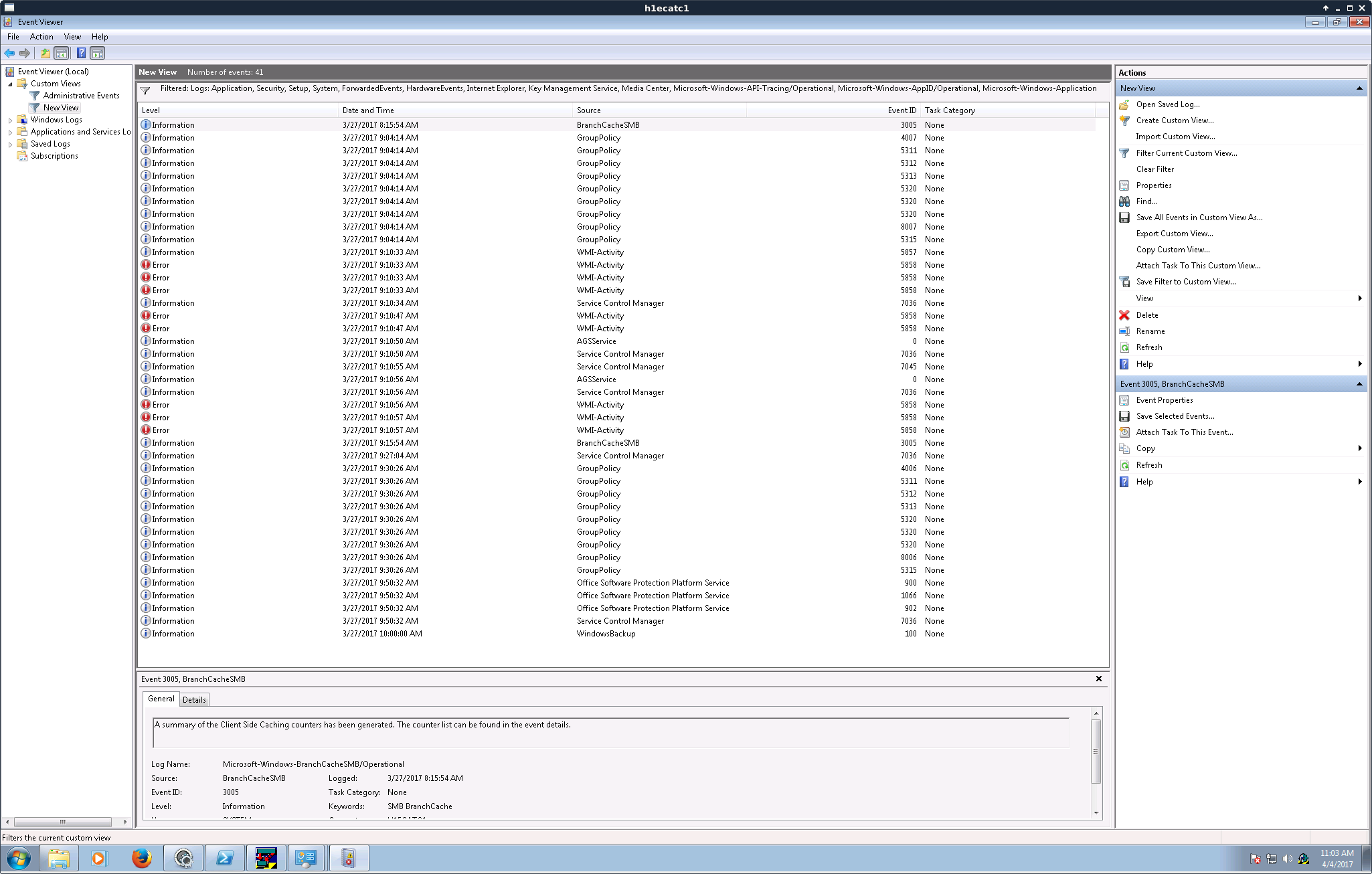Viewport: 1372px width, 874px height.
Task: Open Firefox from the taskbar
Action: tap(141, 858)
